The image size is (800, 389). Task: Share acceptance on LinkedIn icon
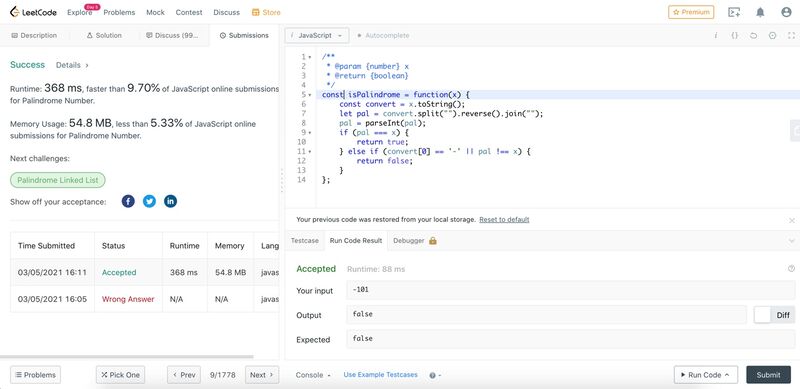point(170,201)
